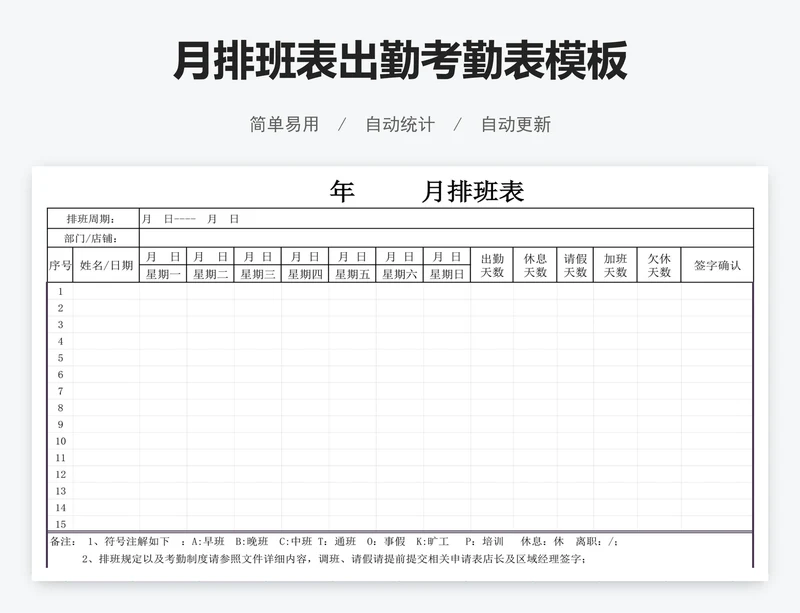Select row number 6
Viewport: 800px width, 613px height.
click(x=60, y=375)
